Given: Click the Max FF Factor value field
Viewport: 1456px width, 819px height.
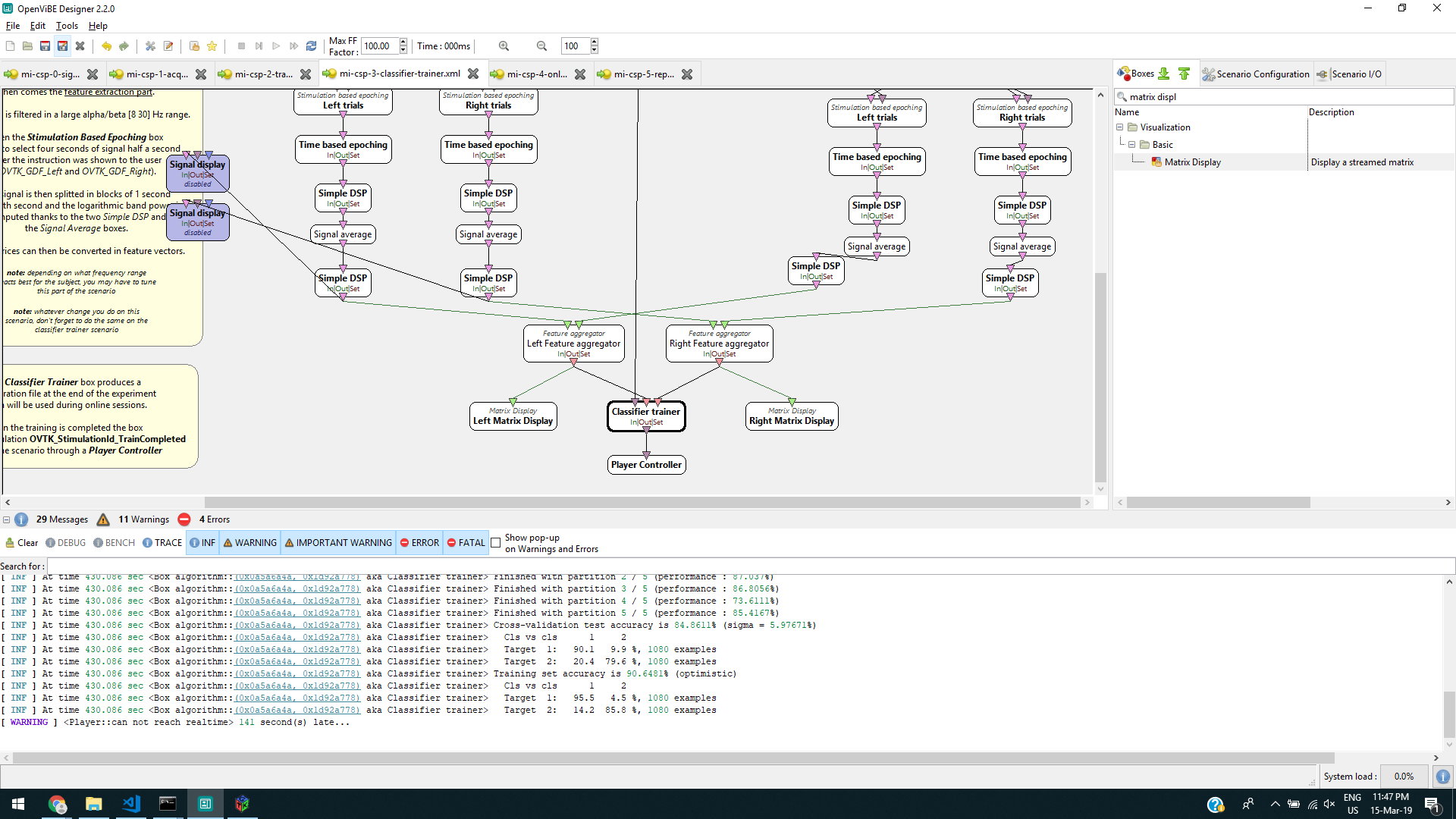Looking at the screenshot, I should (380, 46).
